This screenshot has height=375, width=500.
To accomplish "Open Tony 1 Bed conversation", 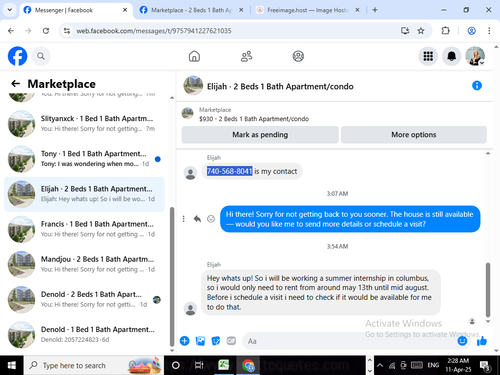I will [x=84, y=159].
